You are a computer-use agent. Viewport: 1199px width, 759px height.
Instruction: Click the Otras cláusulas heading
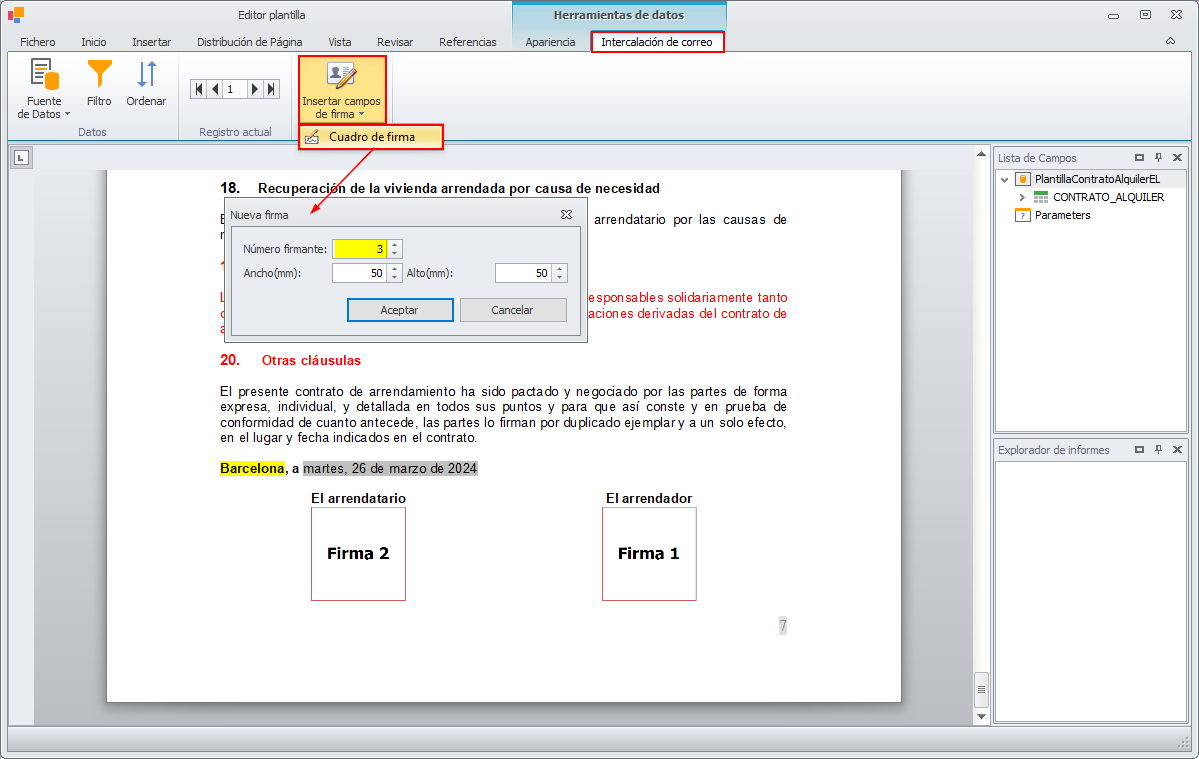[x=311, y=360]
